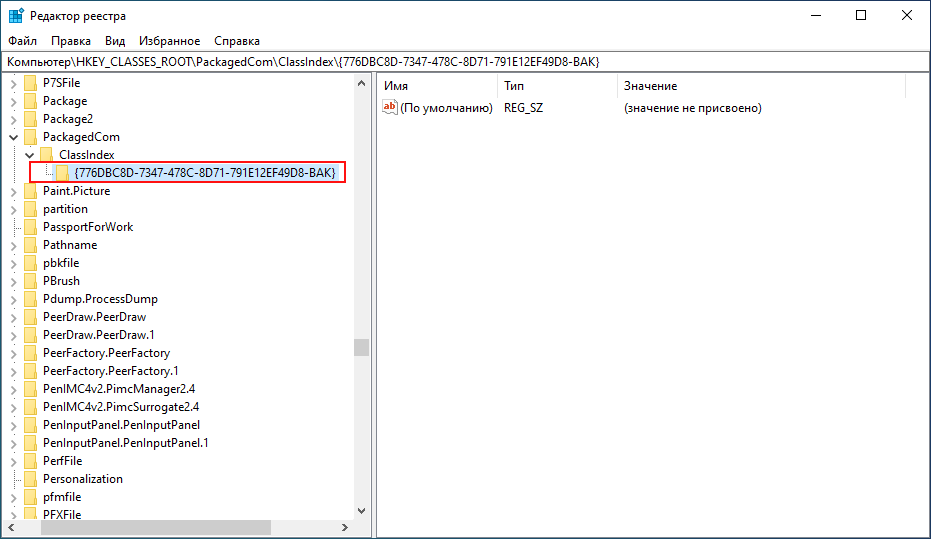The width and height of the screenshot is (931, 539).
Task: Maximize the Registry Editor window
Action: point(861,15)
